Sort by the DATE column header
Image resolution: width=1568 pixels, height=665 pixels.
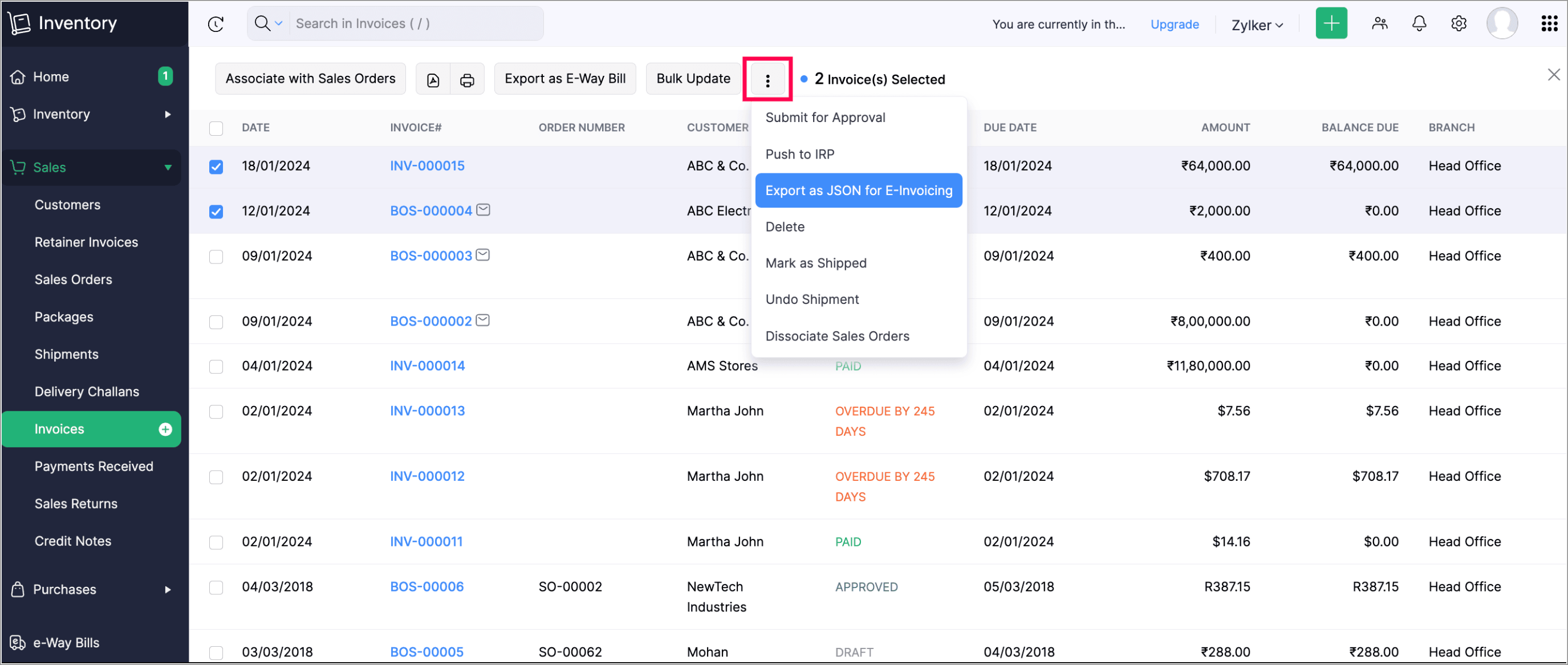pyautogui.click(x=255, y=127)
